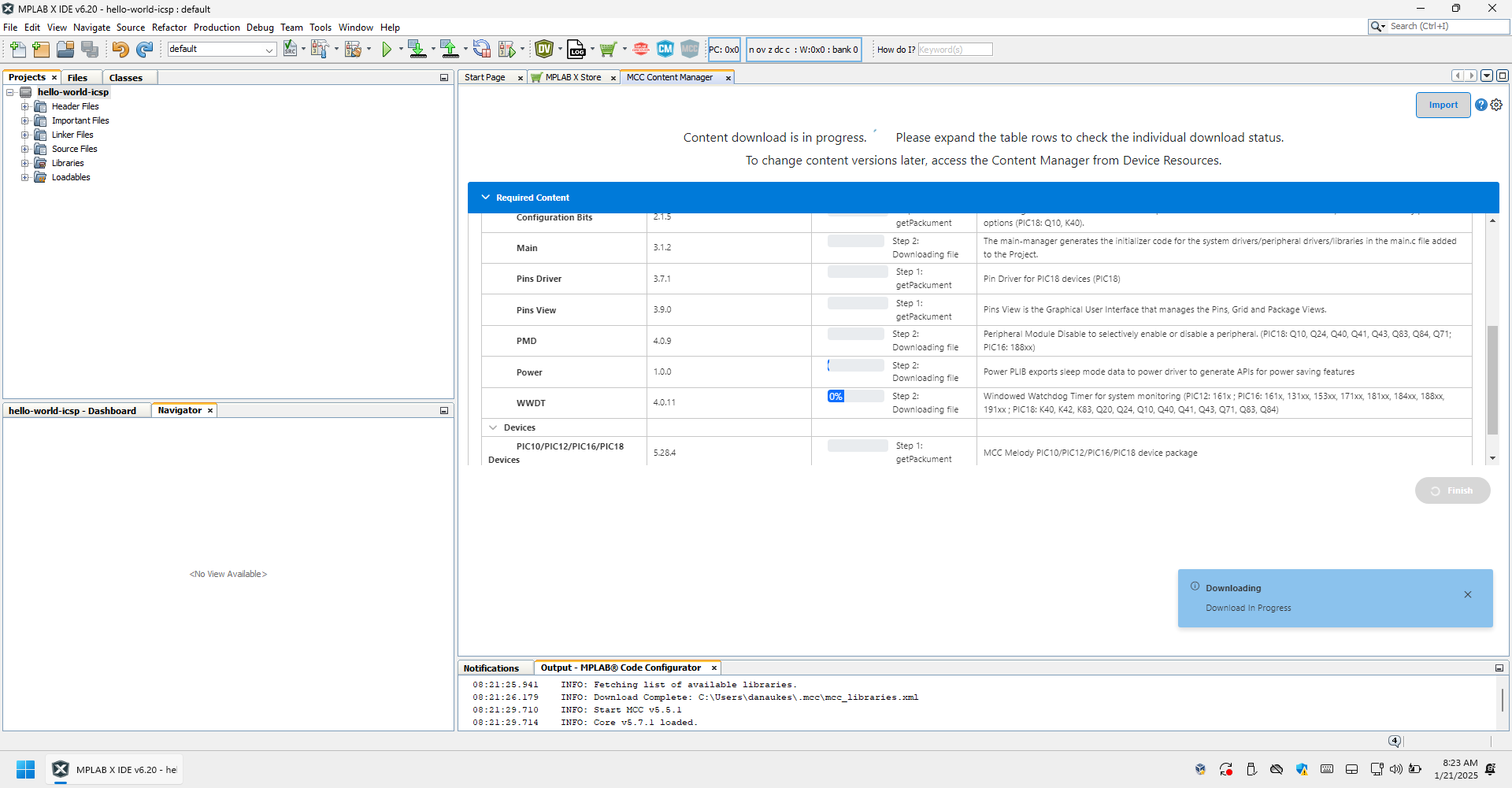The height and width of the screenshot is (788, 1512).
Task: Open Windows Start menu
Action: (x=26, y=769)
